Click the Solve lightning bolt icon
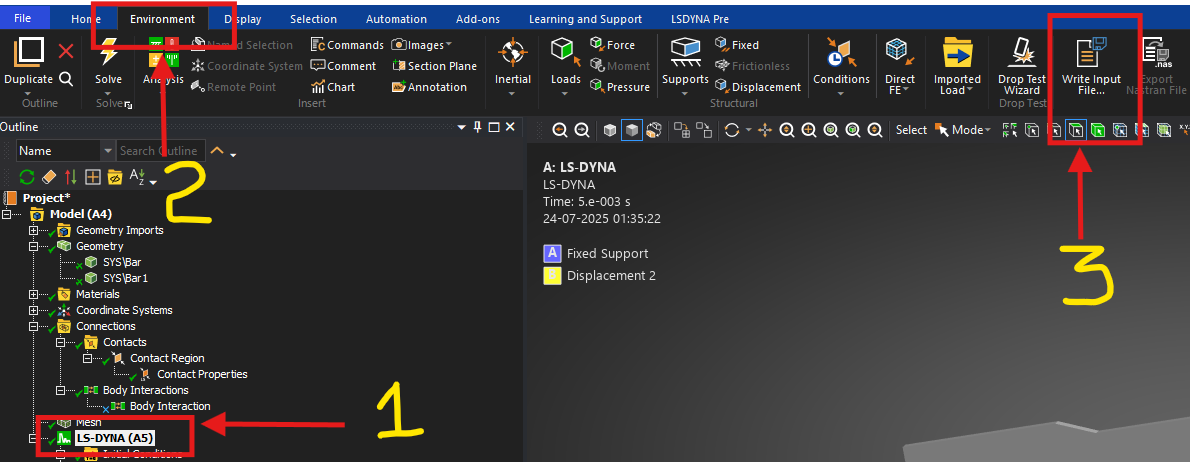This screenshot has height=462, width=1190. pyautogui.click(x=109, y=52)
